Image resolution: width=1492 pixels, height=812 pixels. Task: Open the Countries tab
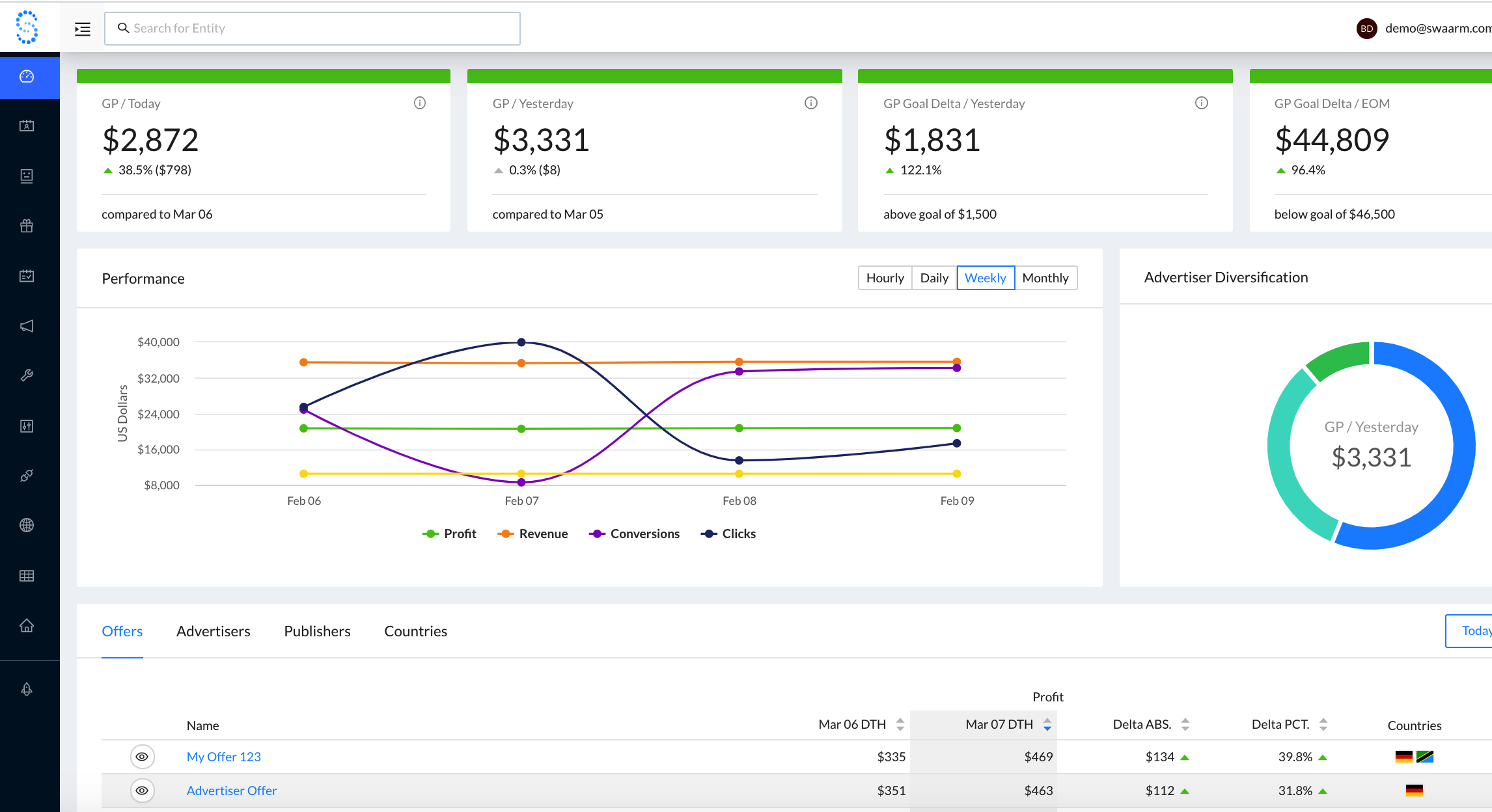[415, 630]
